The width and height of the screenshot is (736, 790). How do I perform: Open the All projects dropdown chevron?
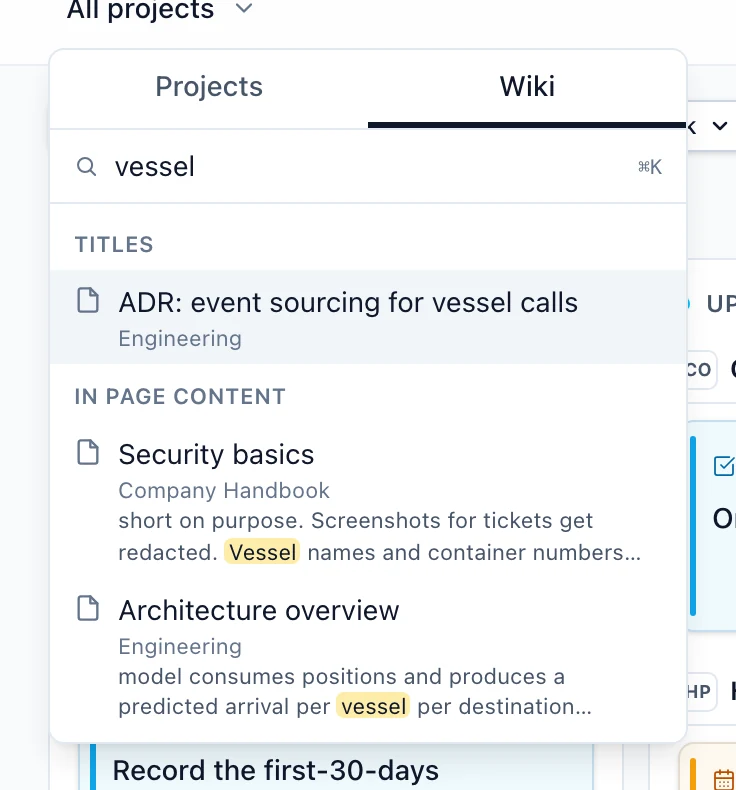tap(244, 9)
